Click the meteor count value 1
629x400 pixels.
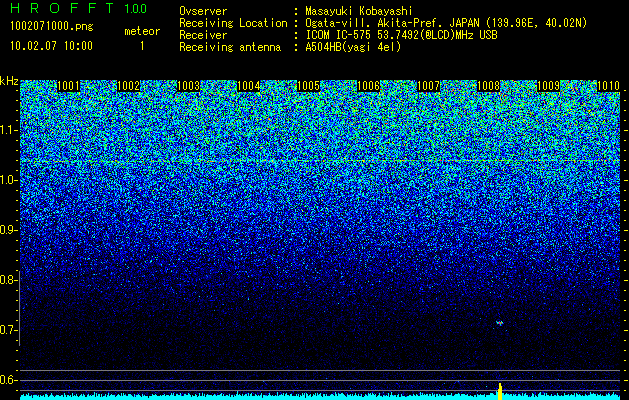(x=142, y=46)
